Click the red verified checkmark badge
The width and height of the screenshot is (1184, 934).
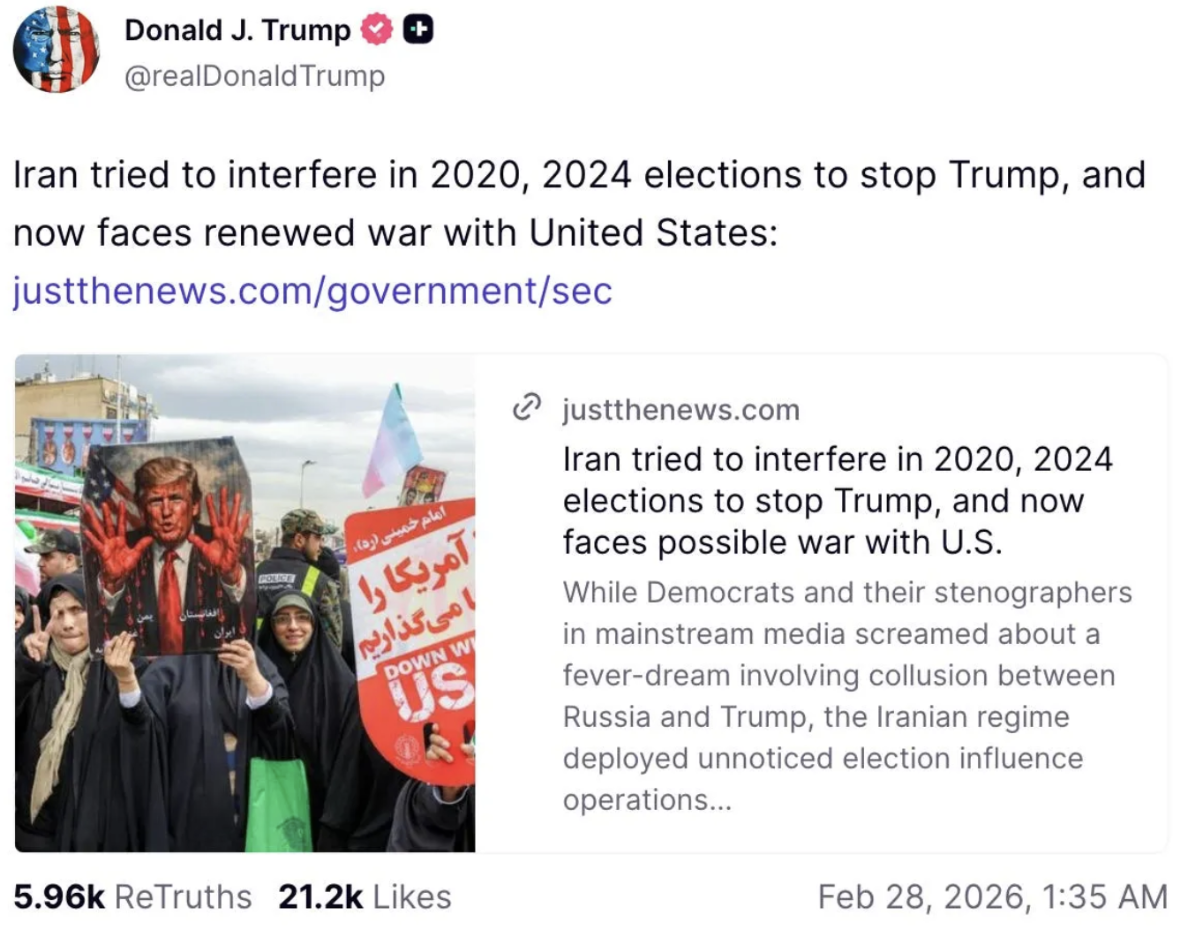point(376,32)
